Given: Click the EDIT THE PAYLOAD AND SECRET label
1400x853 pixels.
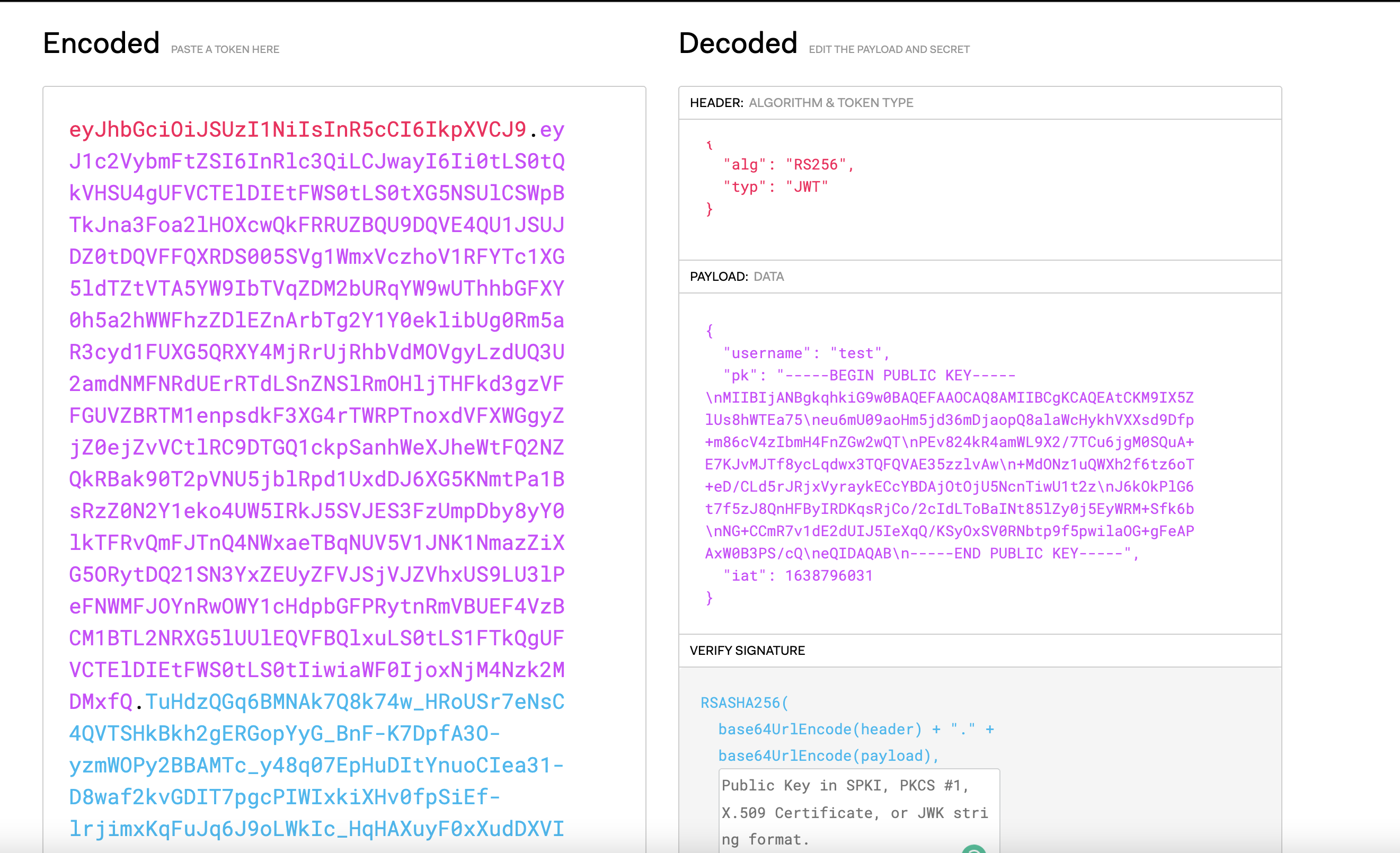Looking at the screenshot, I should (890, 49).
